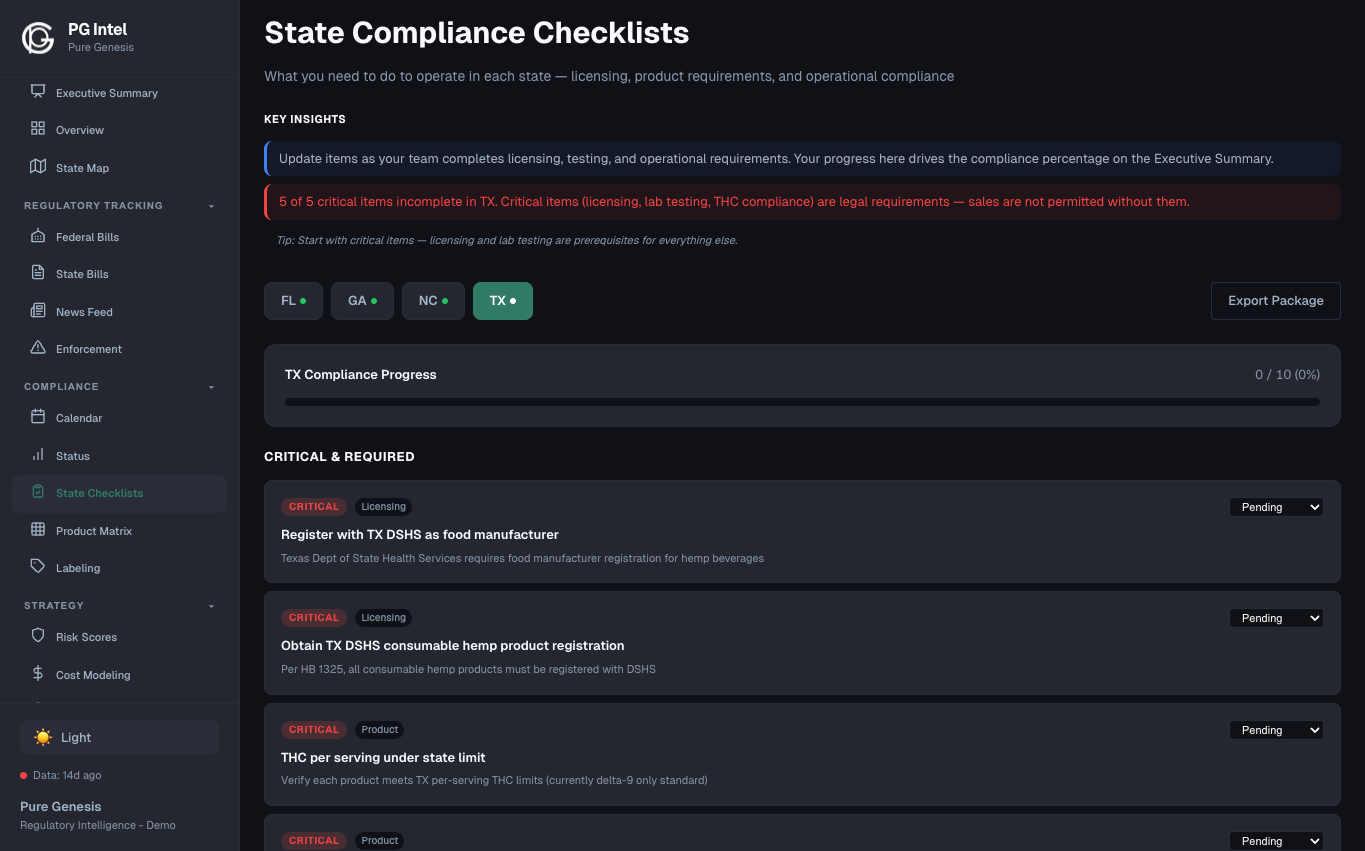The image size is (1365, 851).
Task: Open the Cost Modeling tool
Action: click(x=92, y=675)
